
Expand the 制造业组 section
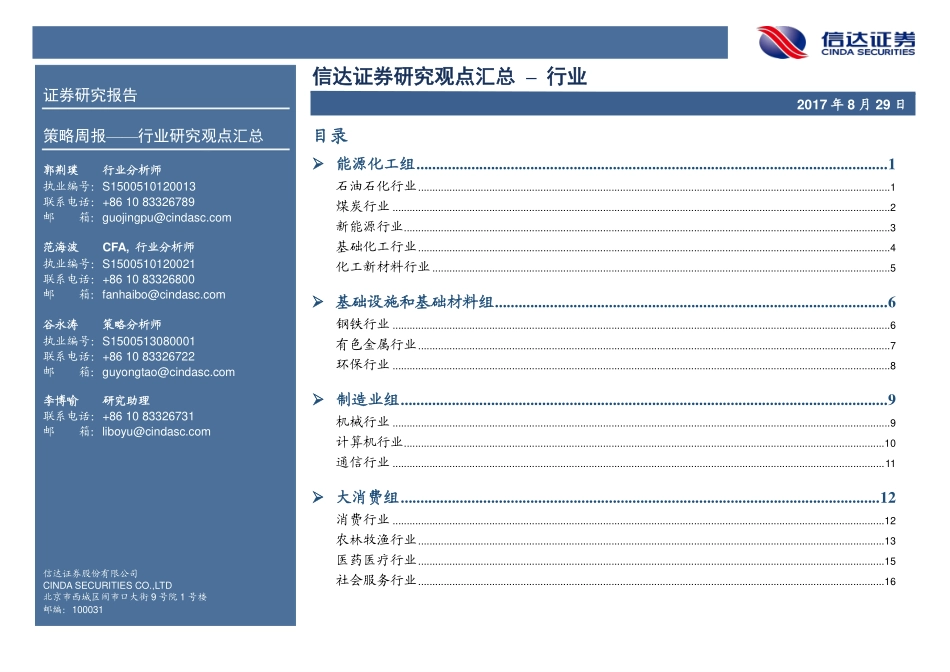tap(363, 398)
